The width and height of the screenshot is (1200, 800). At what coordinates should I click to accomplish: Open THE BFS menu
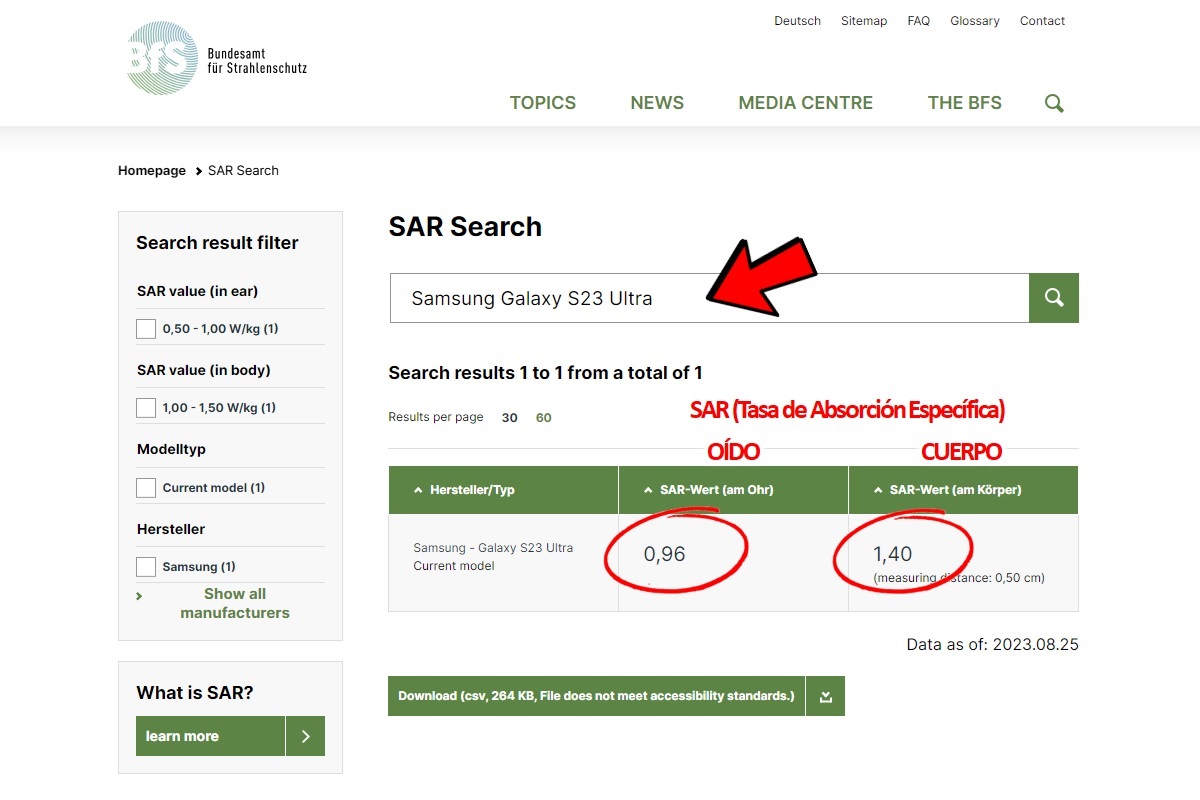click(965, 103)
